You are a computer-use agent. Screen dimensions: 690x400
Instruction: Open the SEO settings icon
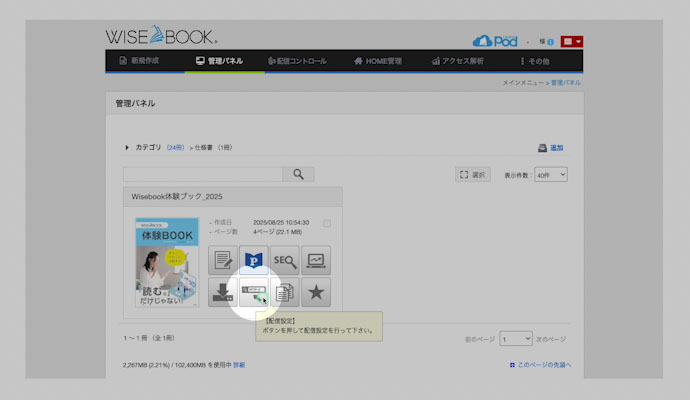pyautogui.click(x=285, y=260)
